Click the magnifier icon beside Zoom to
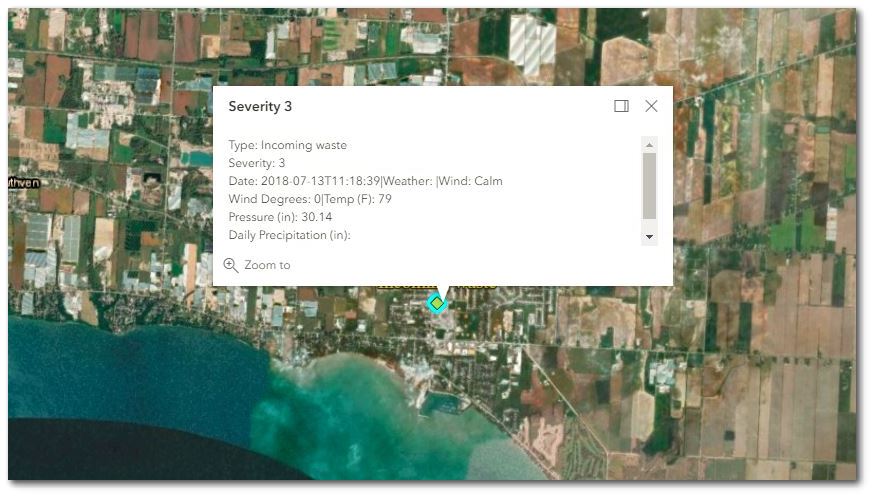Viewport: 872px width, 496px height. point(231,265)
